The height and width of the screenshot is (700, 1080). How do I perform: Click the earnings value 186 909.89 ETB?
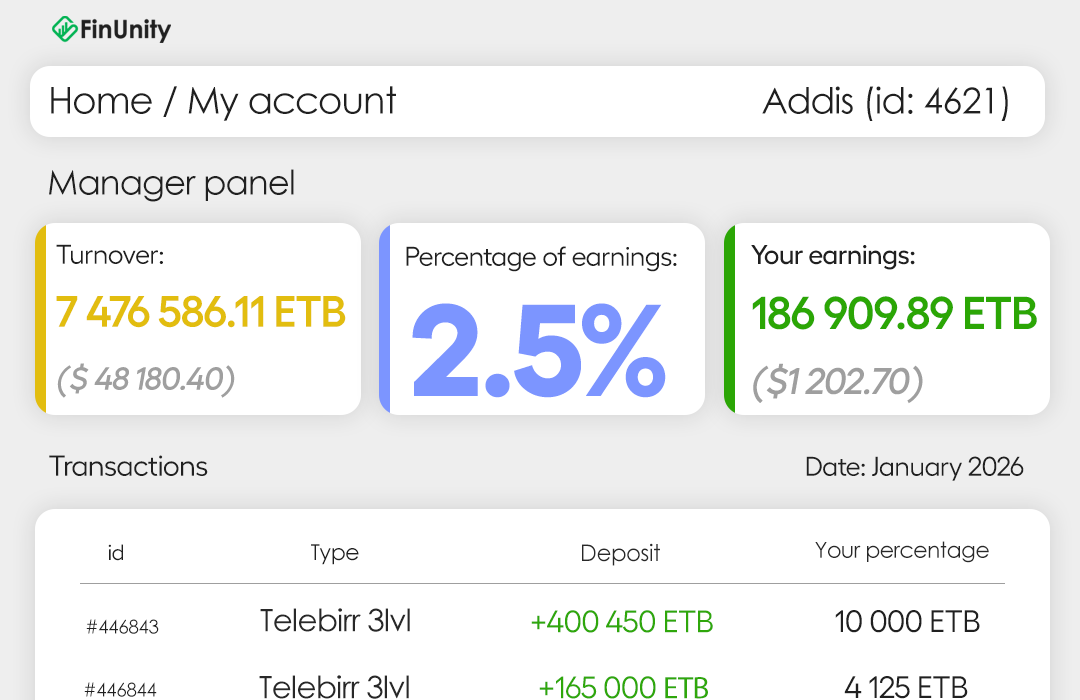894,314
